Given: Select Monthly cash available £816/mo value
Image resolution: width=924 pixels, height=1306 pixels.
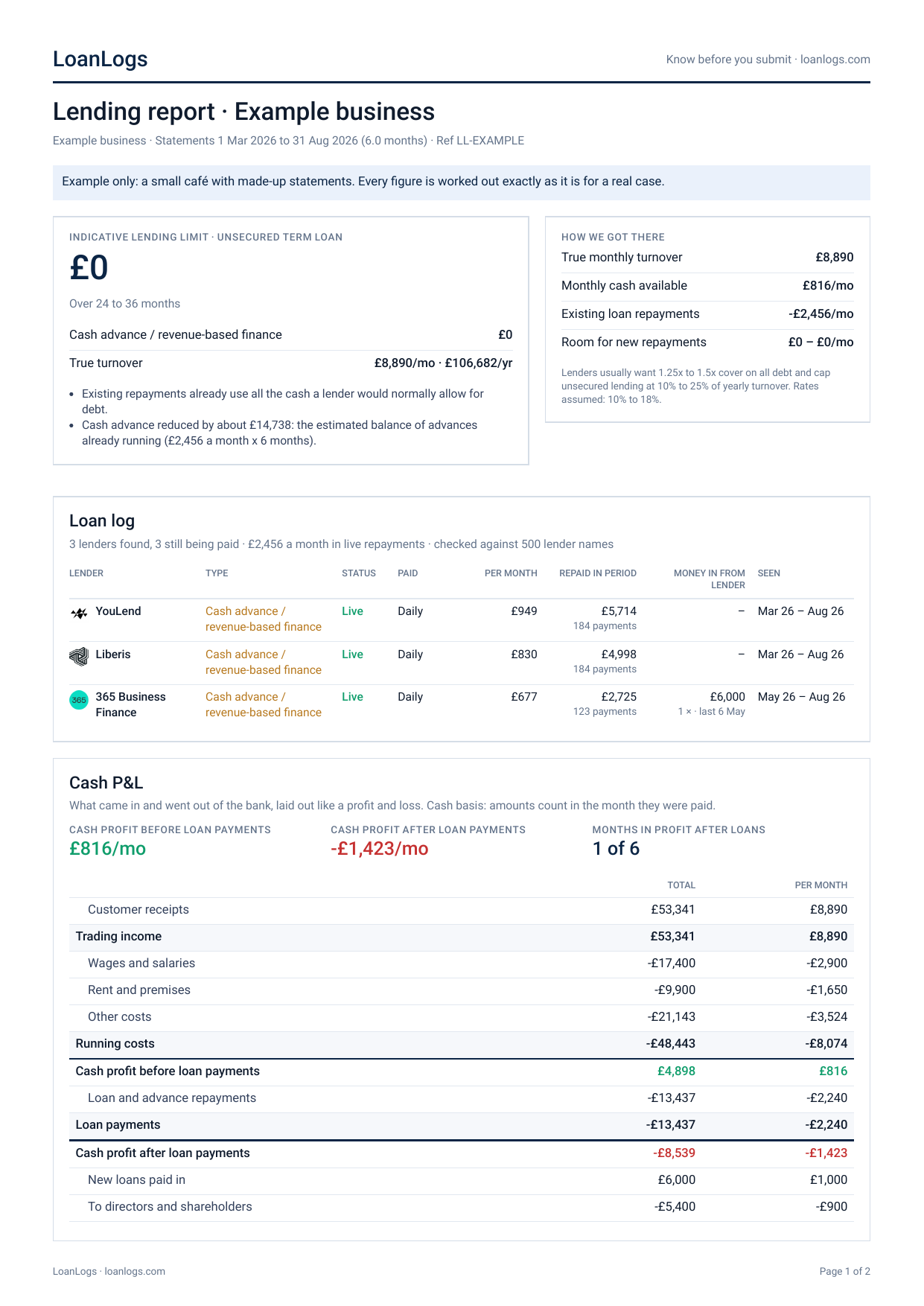Looking at the screenshot, I should [x=828, y=286].
